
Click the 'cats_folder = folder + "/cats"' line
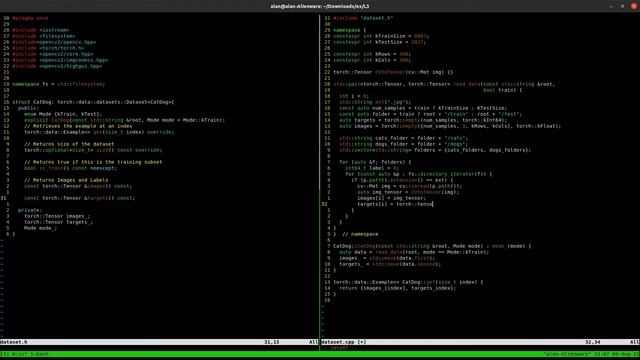click(404, 138)
